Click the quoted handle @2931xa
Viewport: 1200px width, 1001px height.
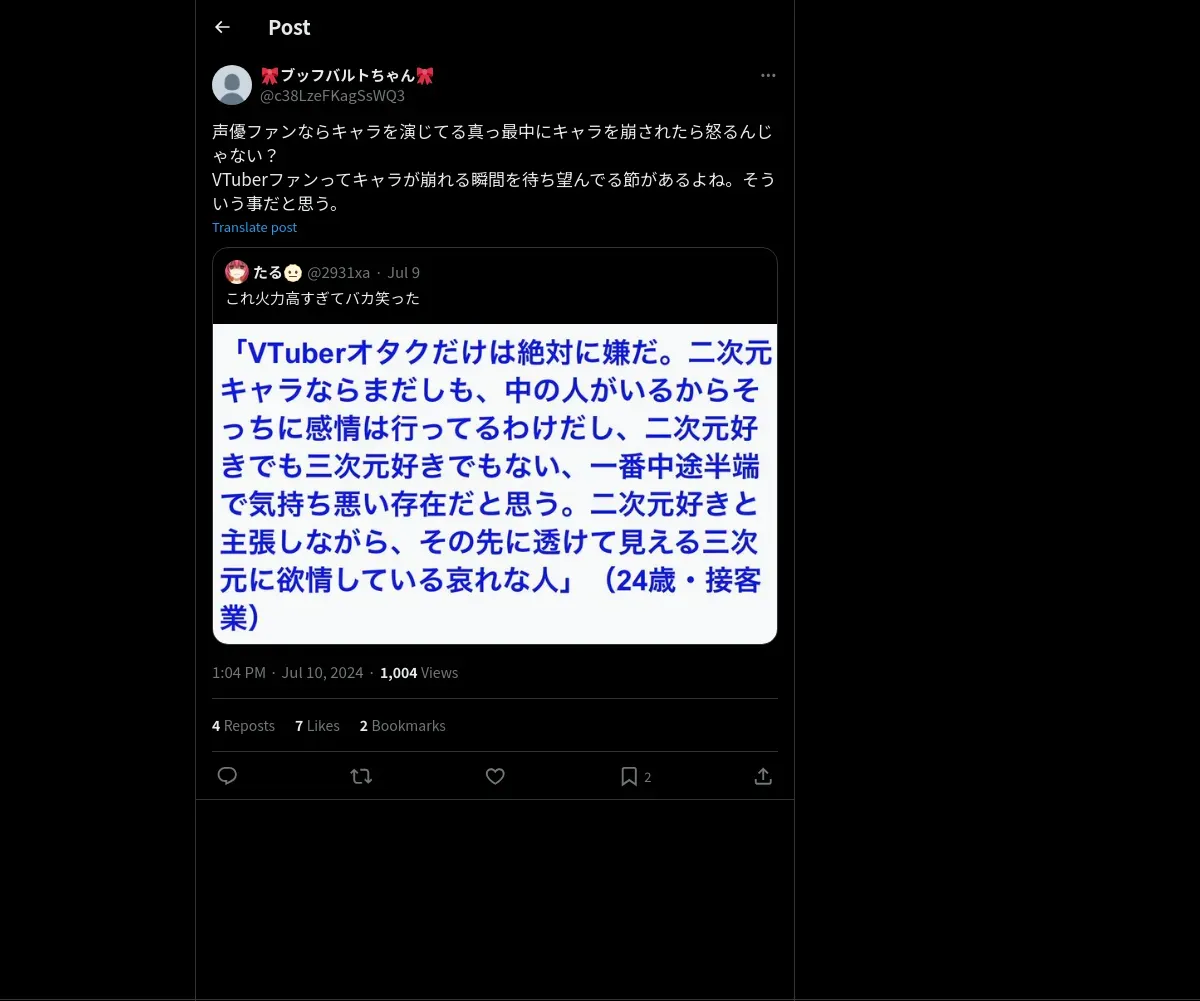tap(338, 272)
